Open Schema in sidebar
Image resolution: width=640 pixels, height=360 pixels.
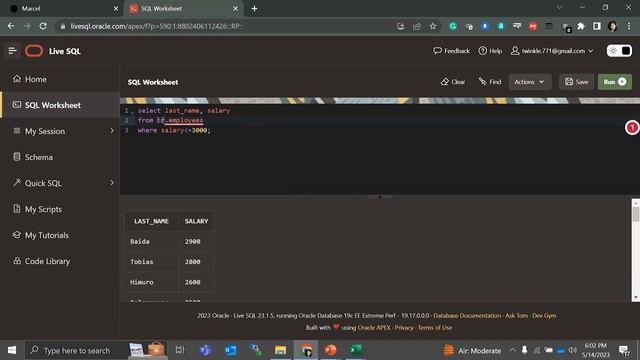39,157
